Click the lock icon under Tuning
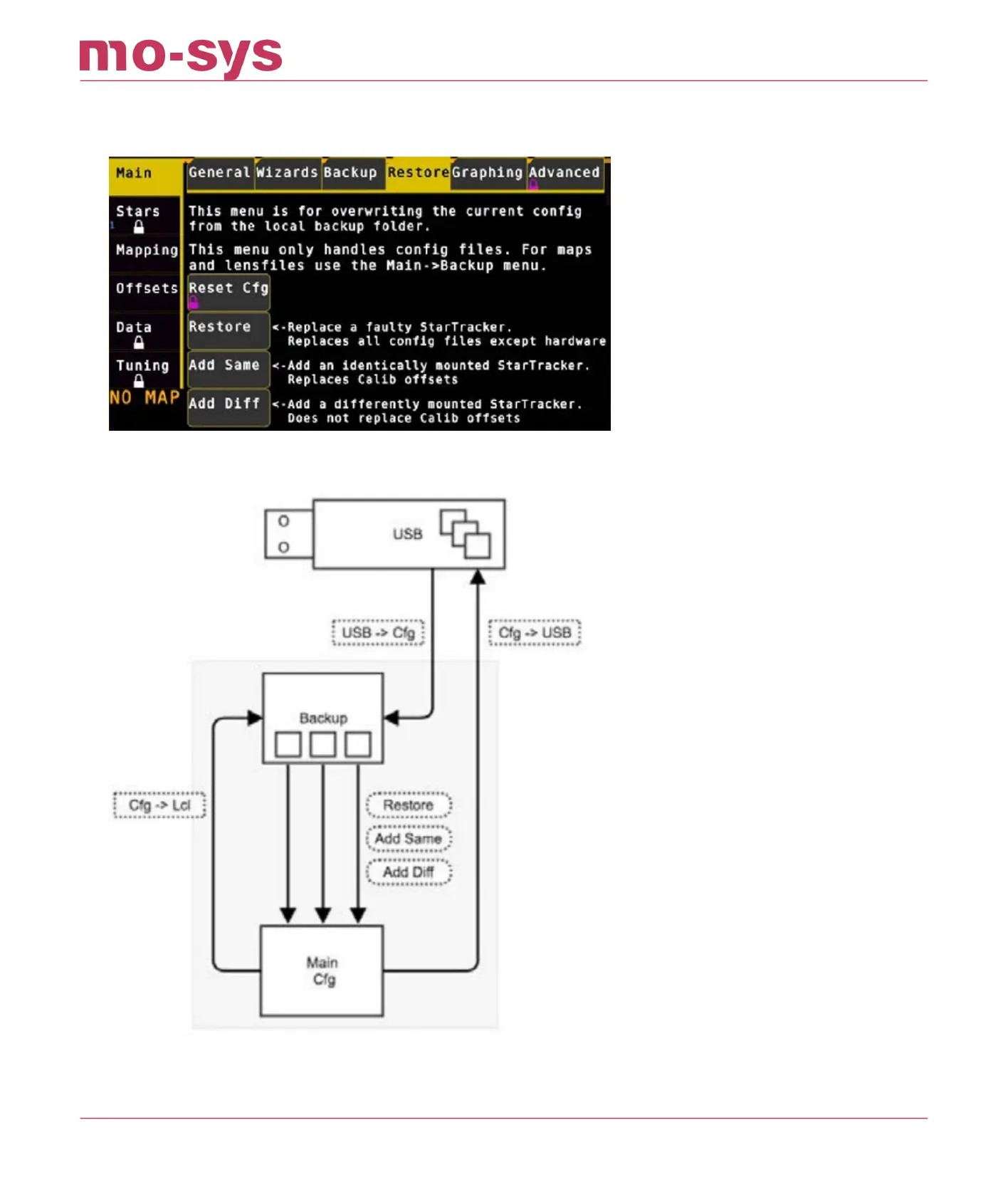The height and width of the screenshot is (1199, 1008). pos(139,381)
